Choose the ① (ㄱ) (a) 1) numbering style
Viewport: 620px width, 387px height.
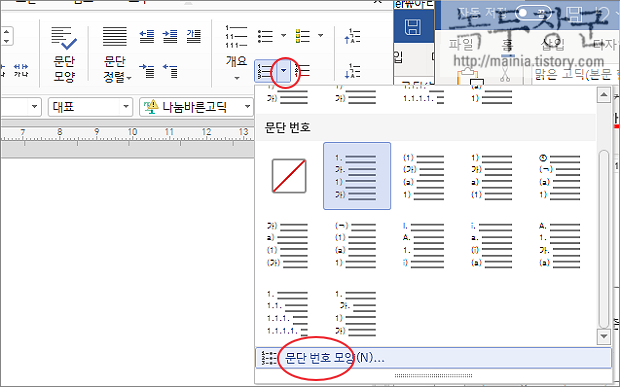(560, 176)
